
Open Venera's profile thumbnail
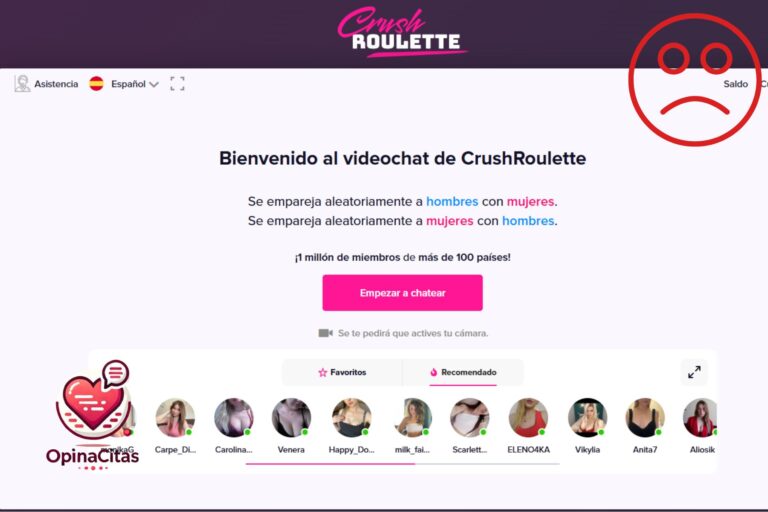coord(291,417)
